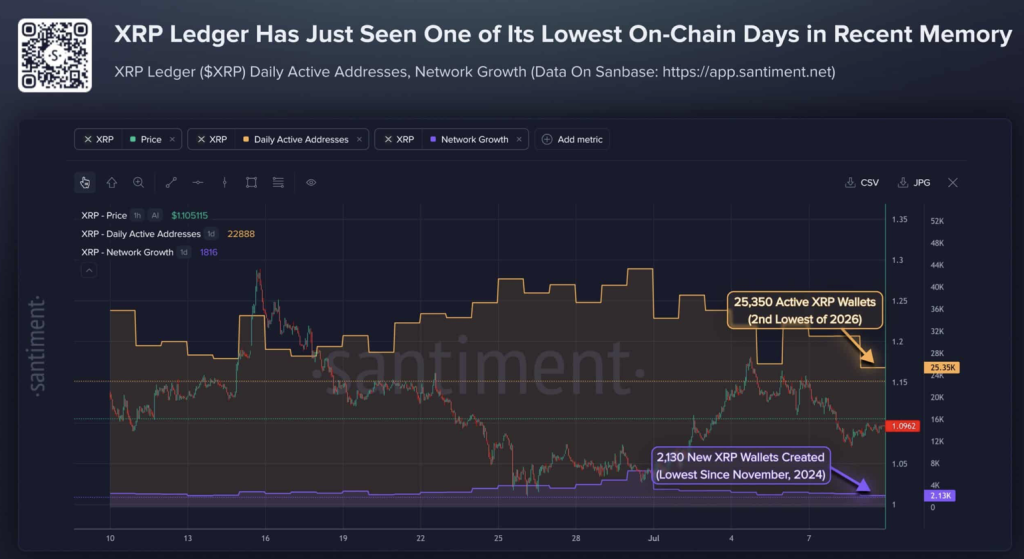The width and height of the screenshot is (1024, 559).
Task: Pick the rectangle drawing tool
Action: click(x=251, y=182)
